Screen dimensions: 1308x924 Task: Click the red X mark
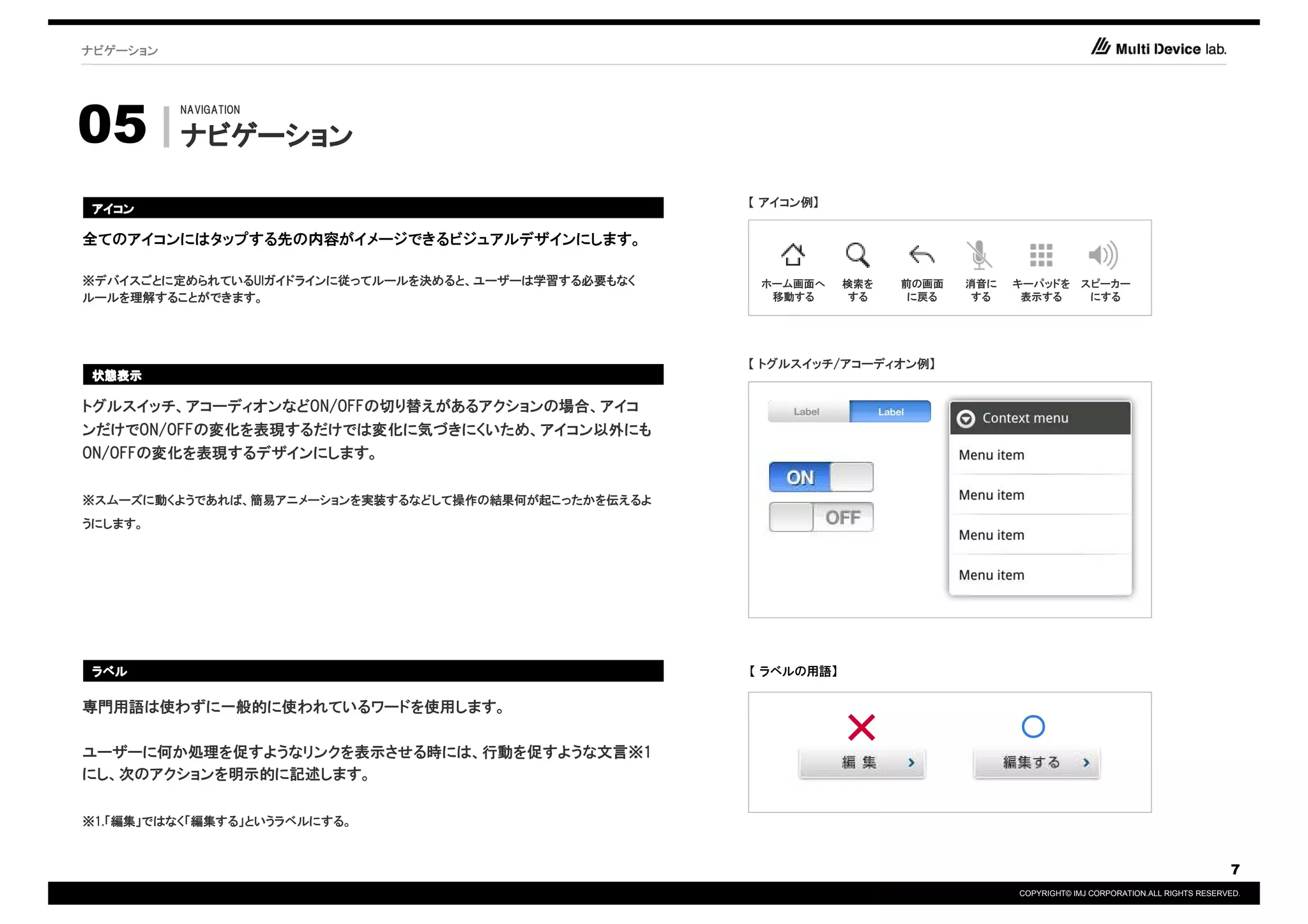[x=861, y=727]
